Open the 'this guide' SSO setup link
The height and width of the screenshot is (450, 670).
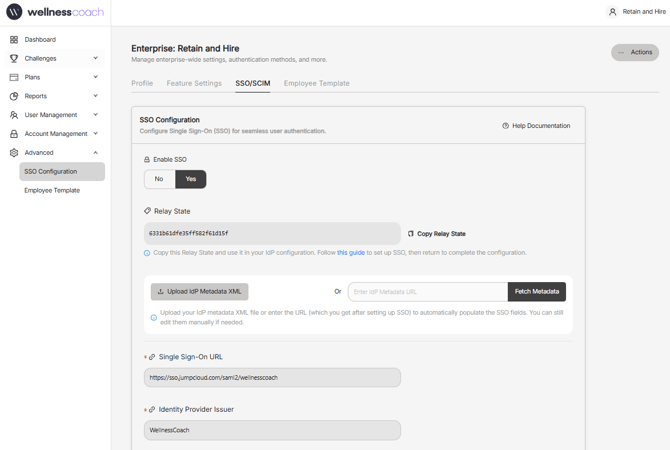coord(351,253)
